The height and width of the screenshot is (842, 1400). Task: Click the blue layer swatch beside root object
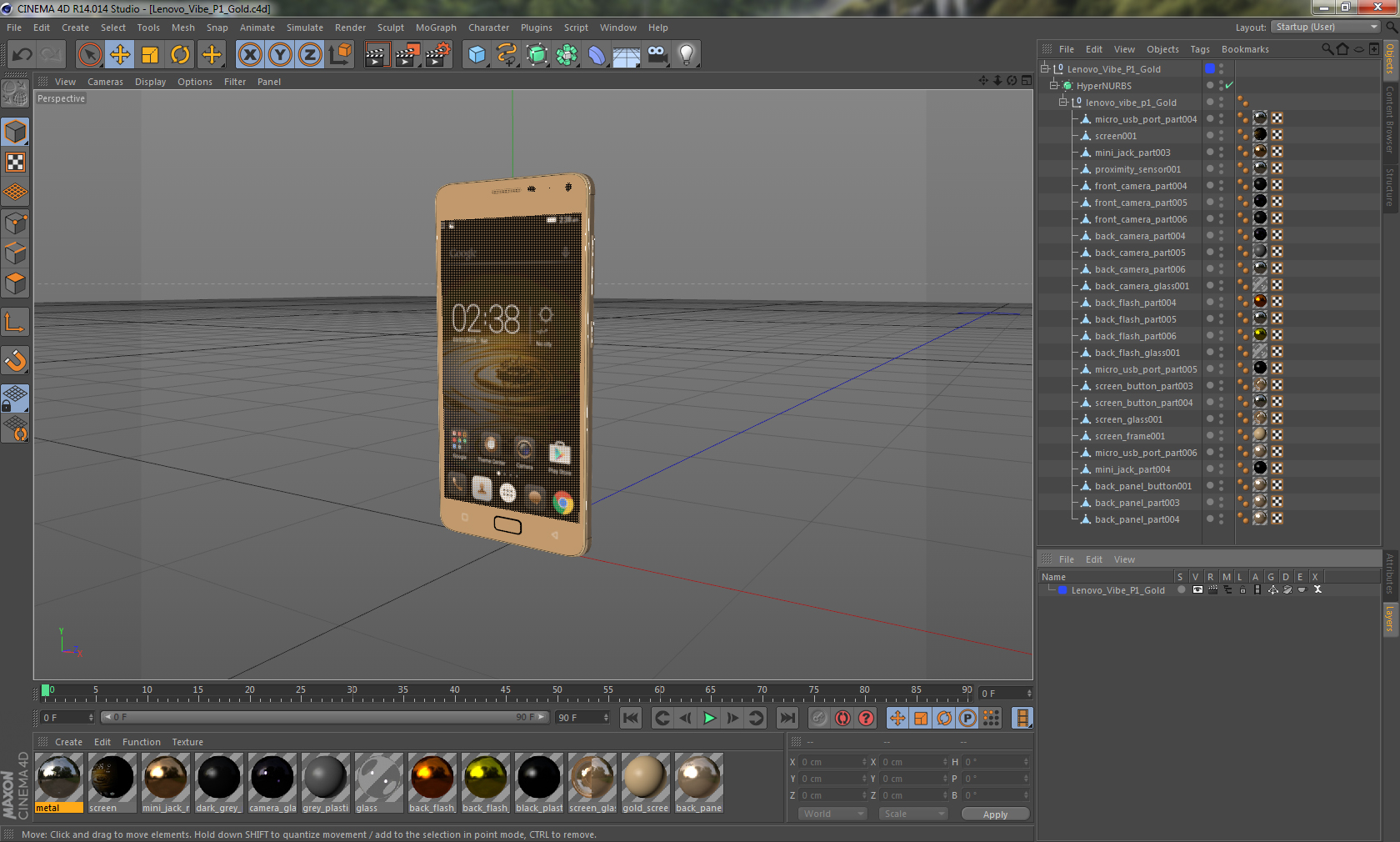point(1210,68)
